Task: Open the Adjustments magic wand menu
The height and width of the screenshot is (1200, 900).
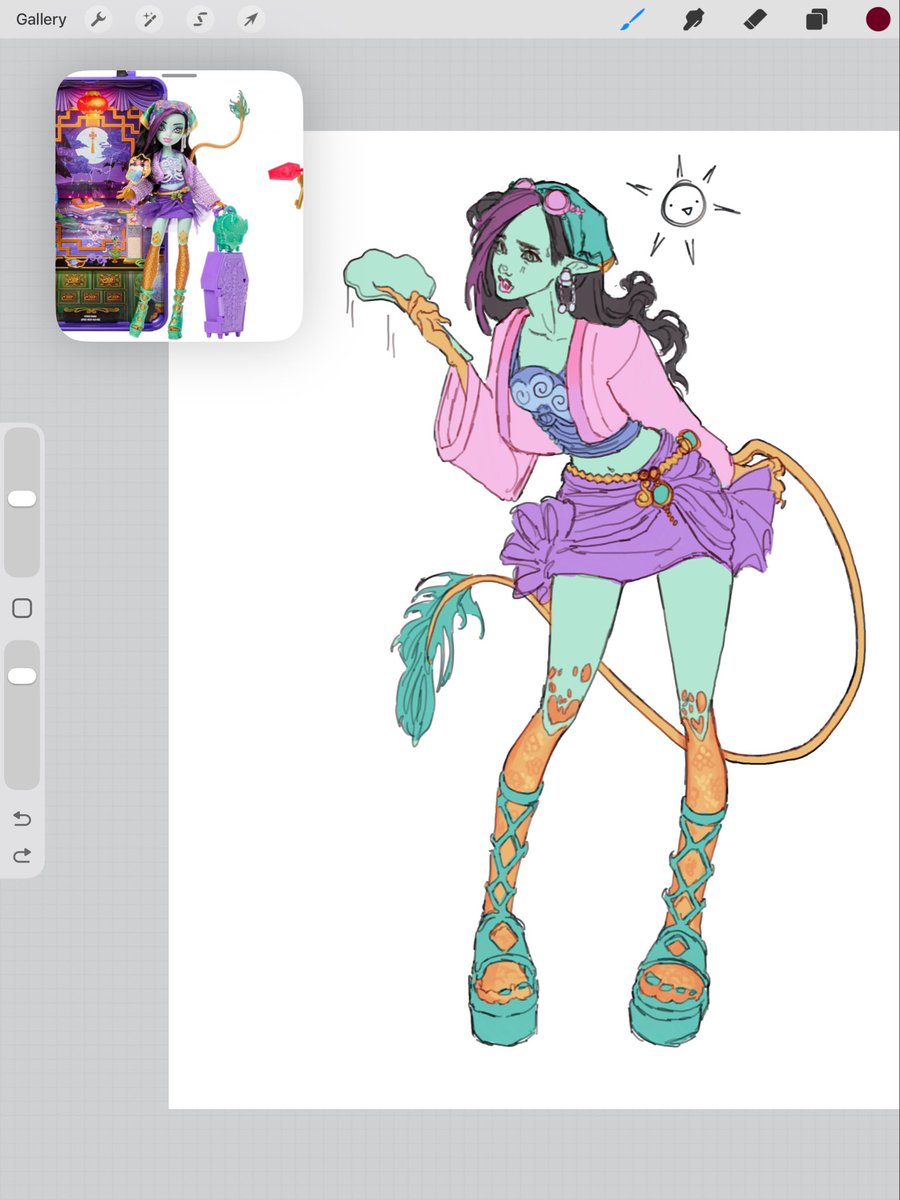Action: click(149, 19)
